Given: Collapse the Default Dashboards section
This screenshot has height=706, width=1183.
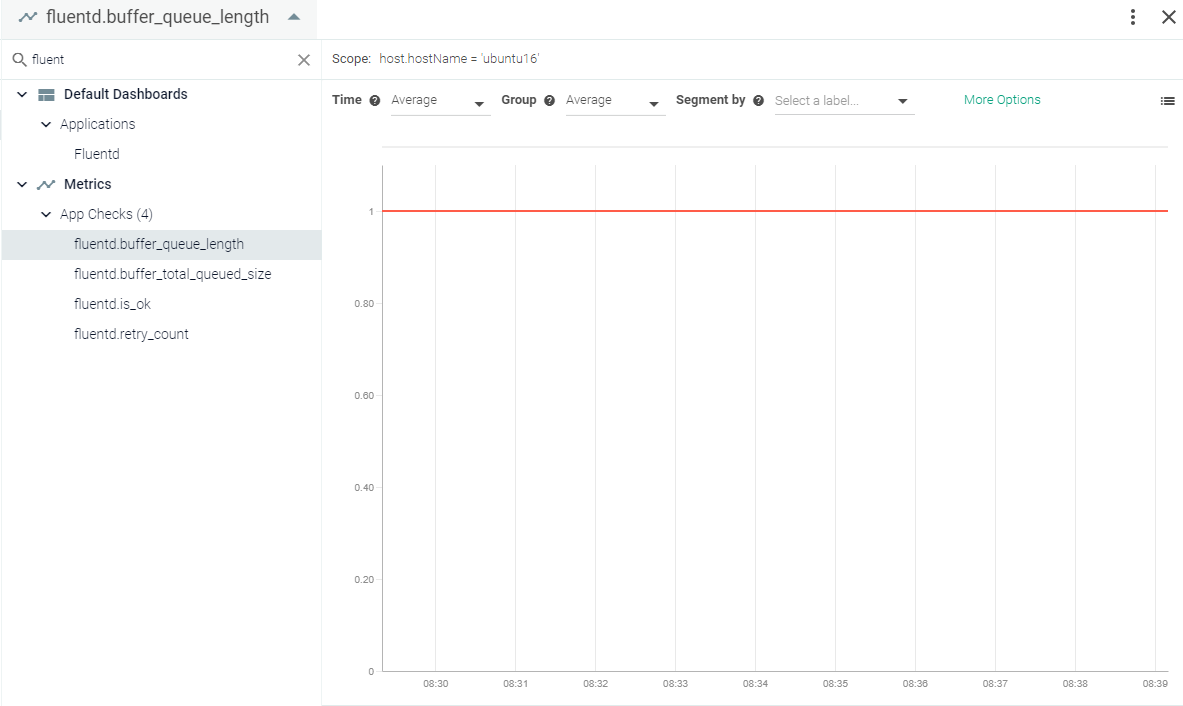Looking at the screenshot, I should pos(22,94).
